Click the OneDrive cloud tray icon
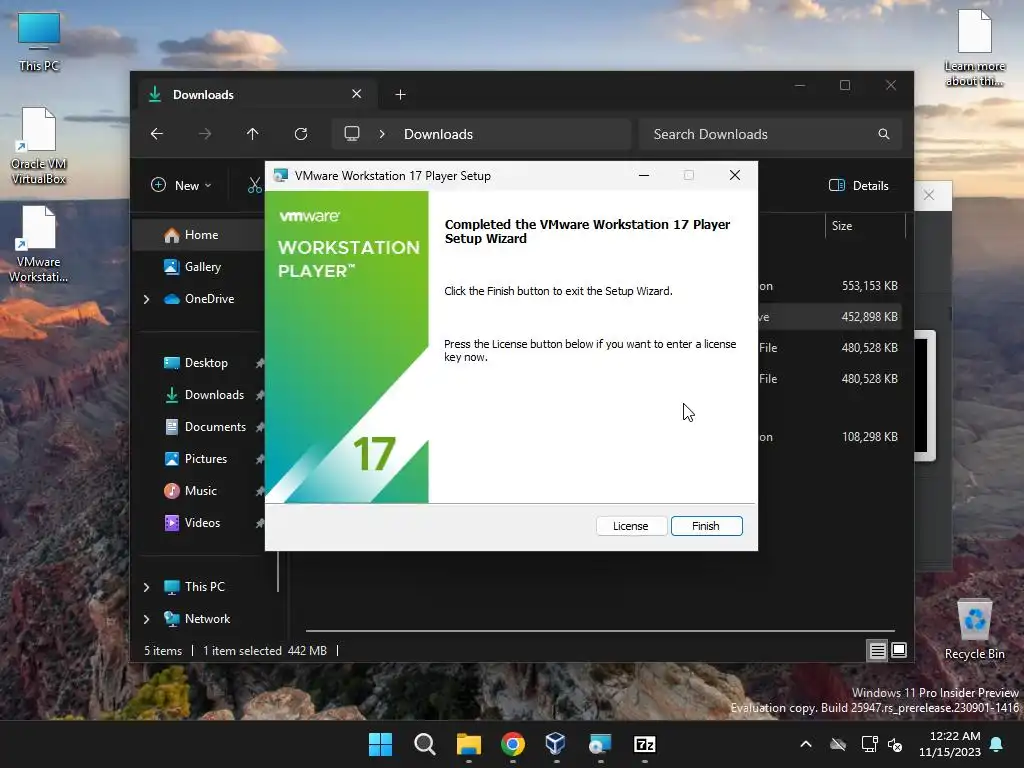This screenshot has width=1024, height=768. click(x=838, y=744)
